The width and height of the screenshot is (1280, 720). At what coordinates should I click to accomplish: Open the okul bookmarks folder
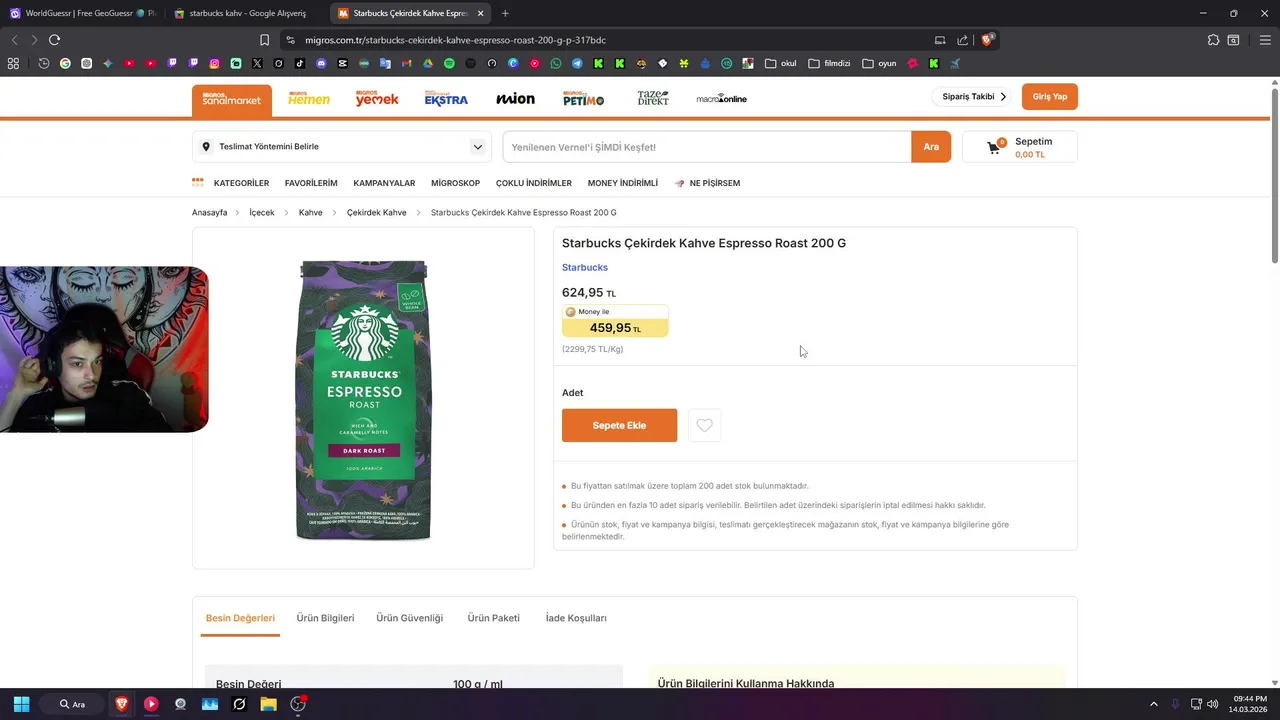click(x=781, y=63)
